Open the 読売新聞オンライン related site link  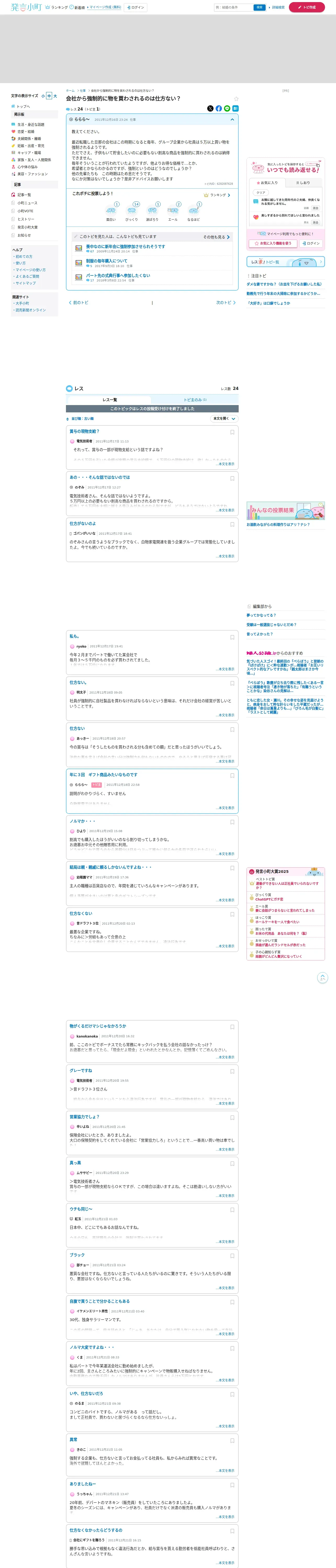click(x=31, y=310)
